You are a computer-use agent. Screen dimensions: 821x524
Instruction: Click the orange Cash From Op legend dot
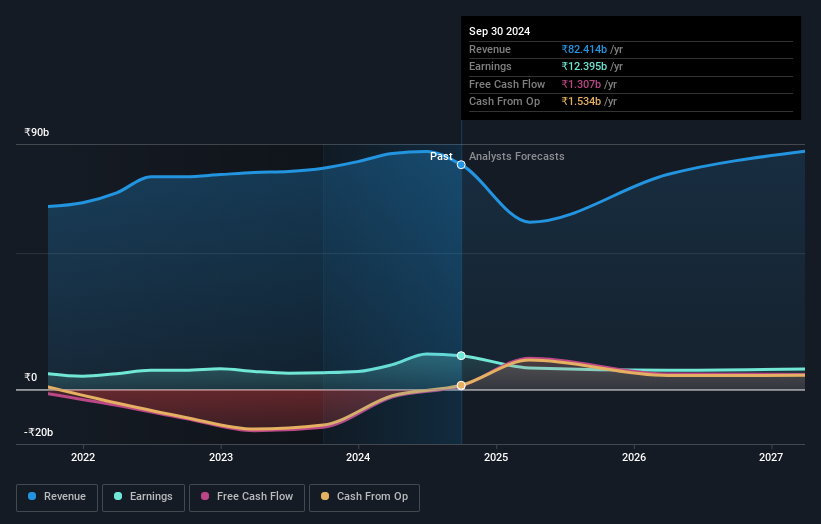click(x=325, y=496)
